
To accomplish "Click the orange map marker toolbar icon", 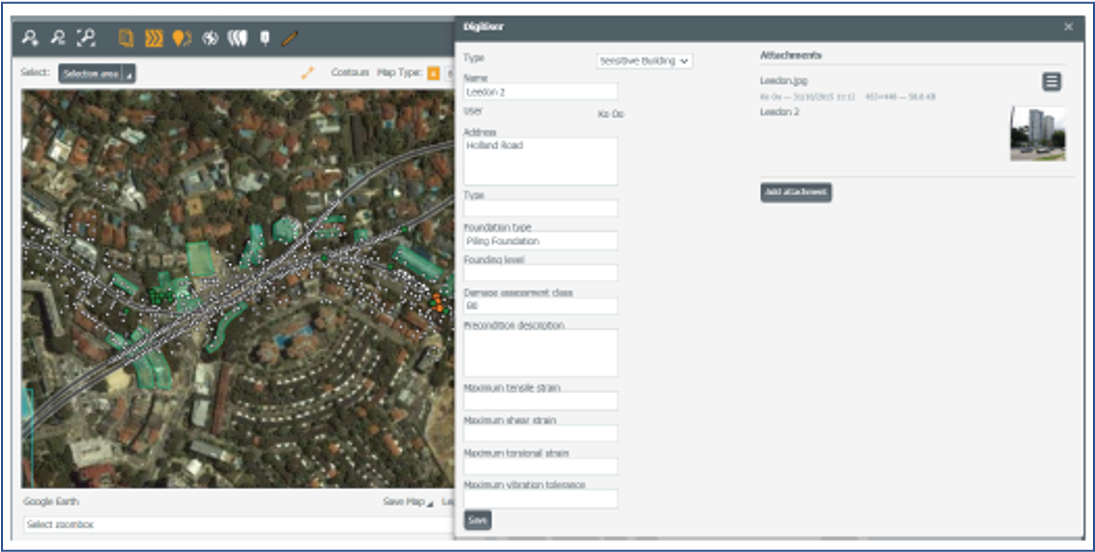I will tap(182, 38).
